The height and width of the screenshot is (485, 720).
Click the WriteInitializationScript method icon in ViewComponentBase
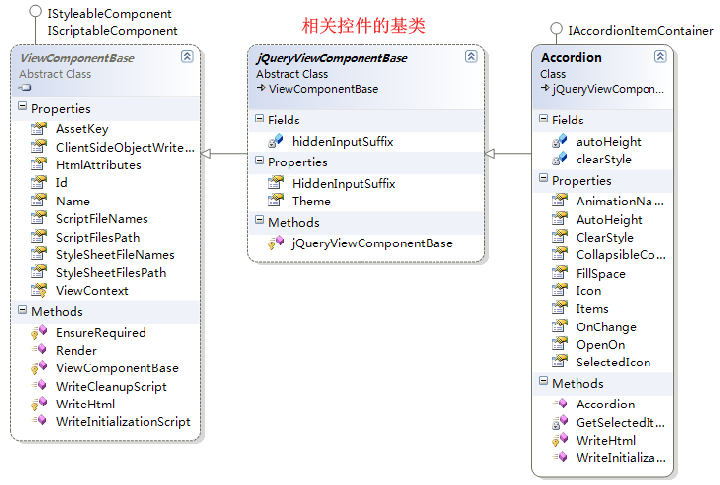[x=39, y=421]
